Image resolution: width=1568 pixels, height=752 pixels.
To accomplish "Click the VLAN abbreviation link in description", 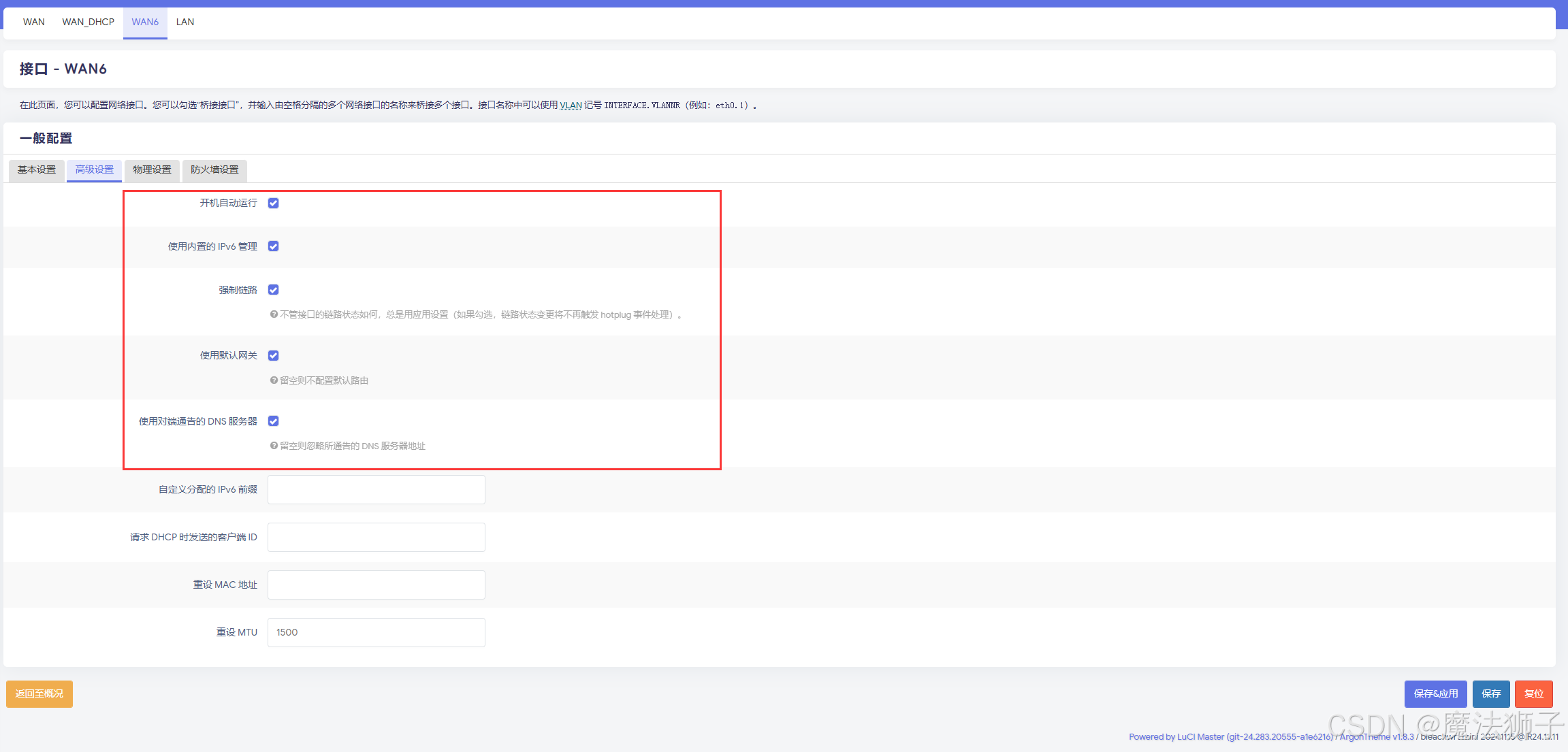I will pos(571,105).
